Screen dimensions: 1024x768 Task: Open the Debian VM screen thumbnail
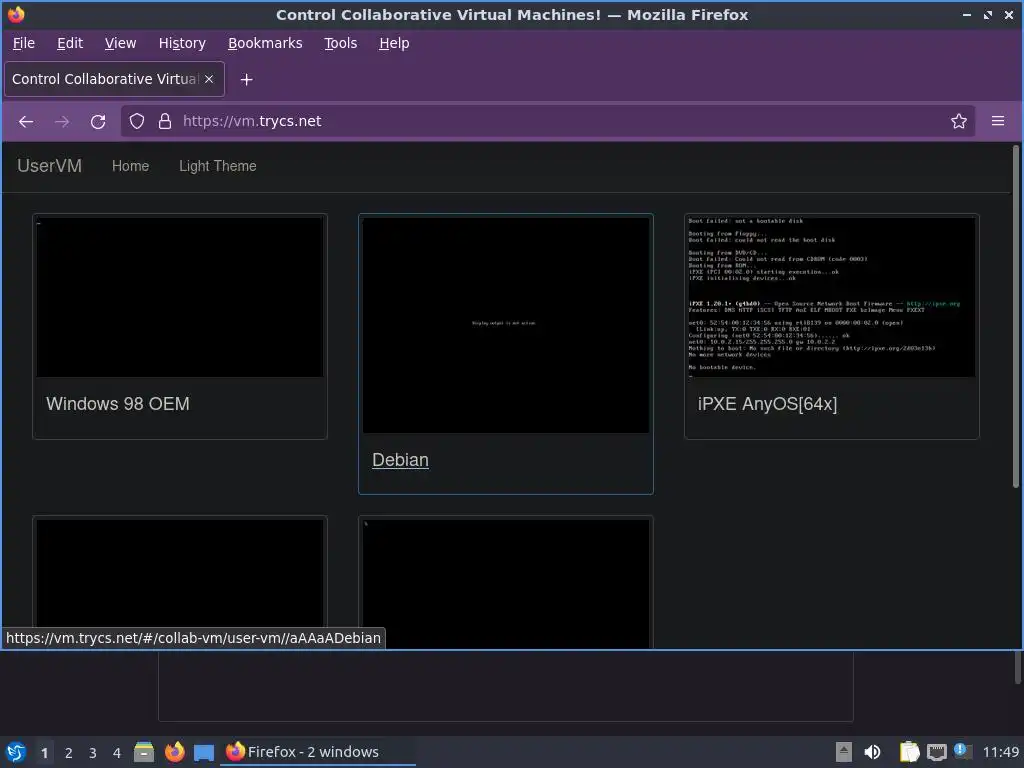[x=506, y=325]
